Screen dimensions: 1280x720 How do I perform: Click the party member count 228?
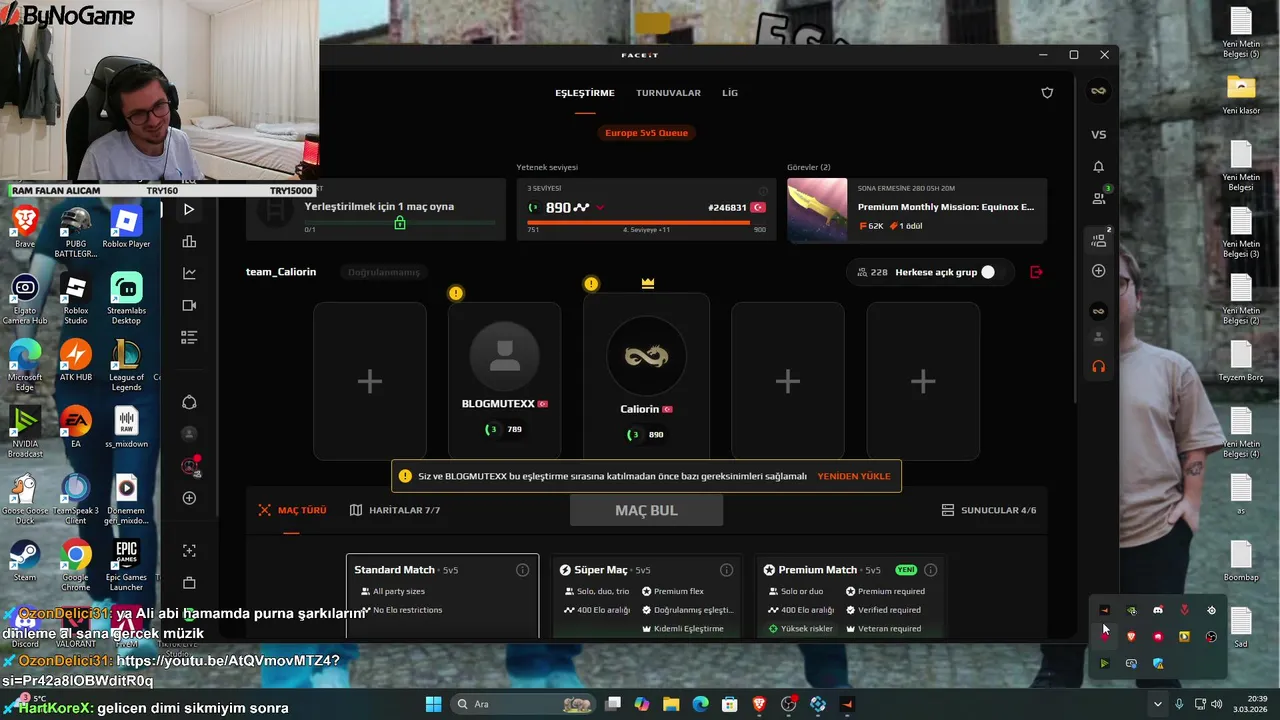(x=870, y=272)
